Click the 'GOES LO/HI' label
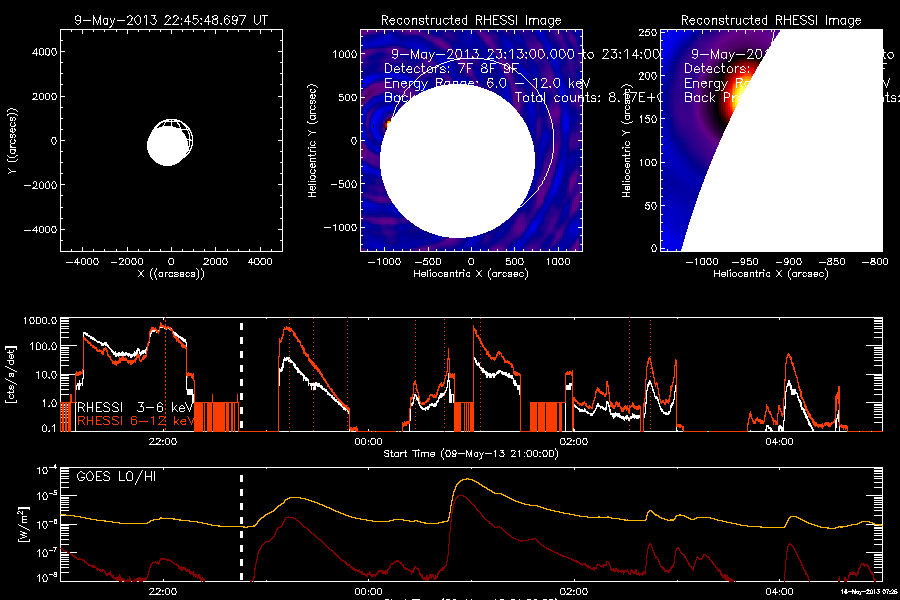Screen dimensions: 900x600 point(116,477)
